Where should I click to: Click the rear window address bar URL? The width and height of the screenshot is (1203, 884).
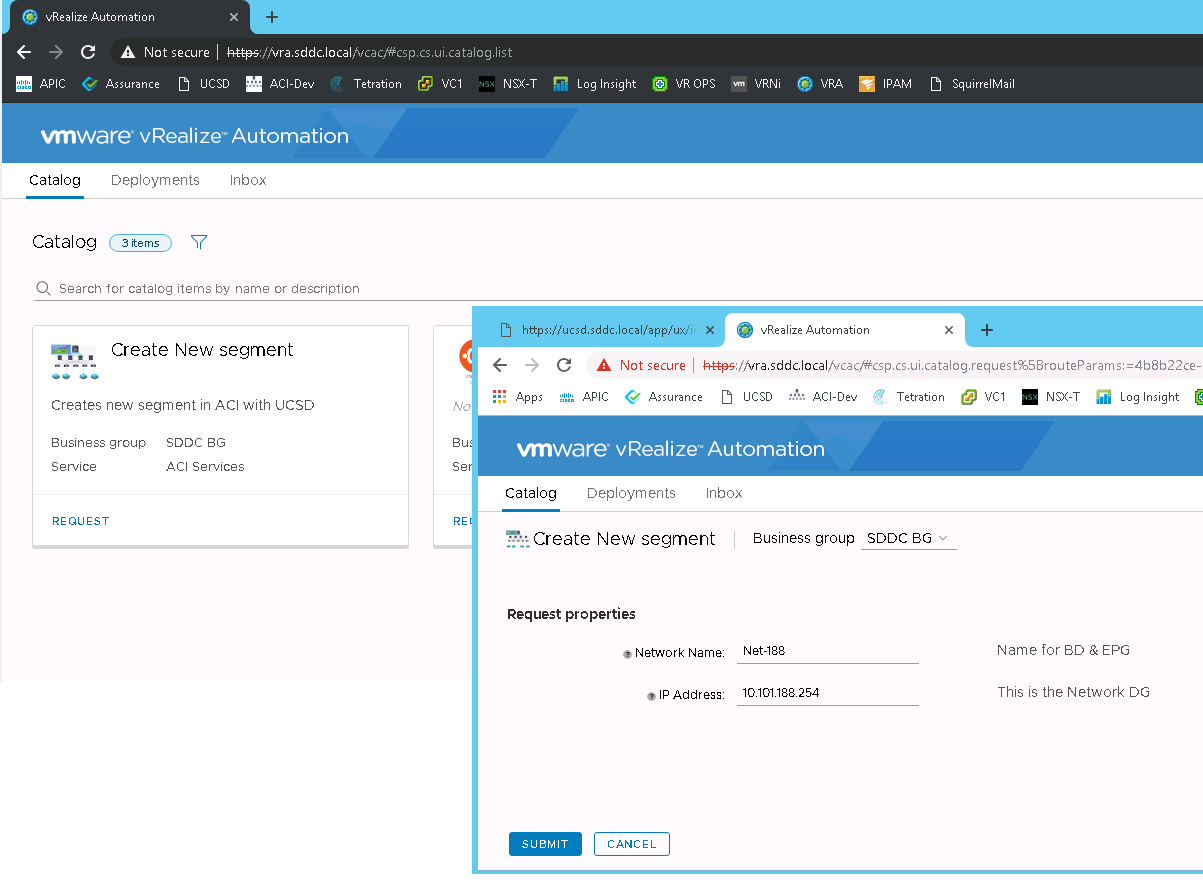(370, 52)
